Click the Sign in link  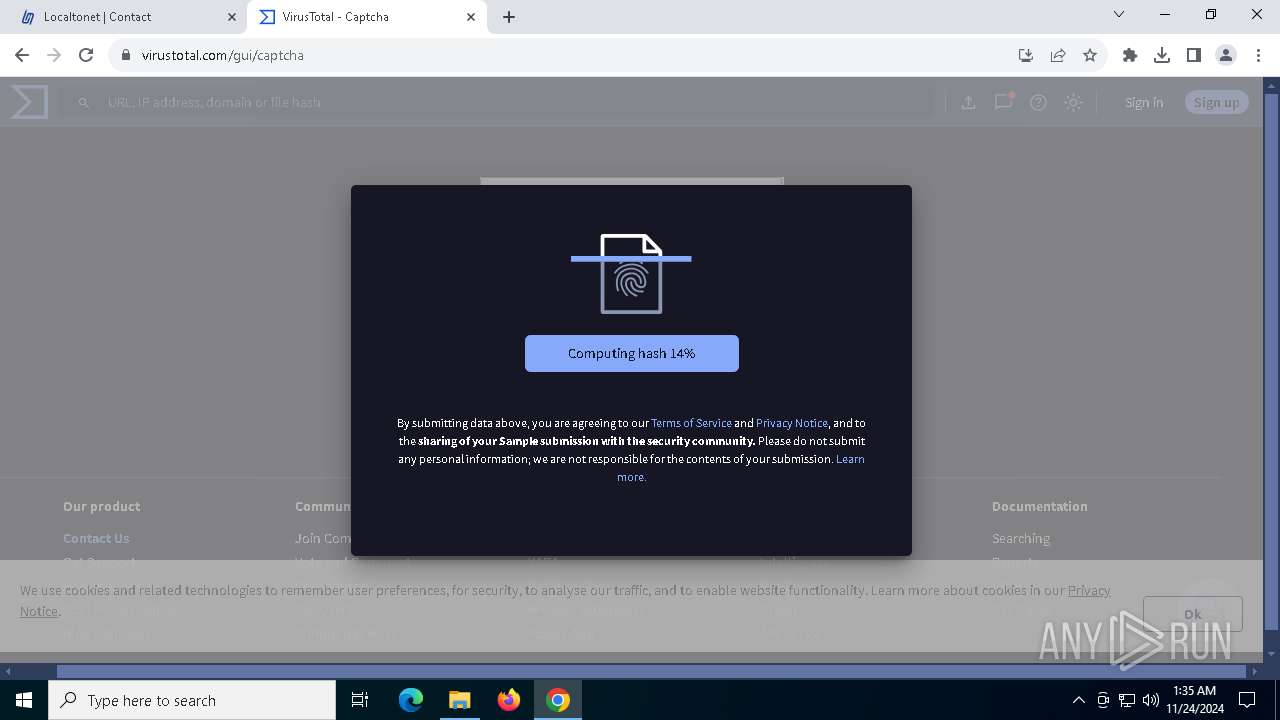[1144, 102]
